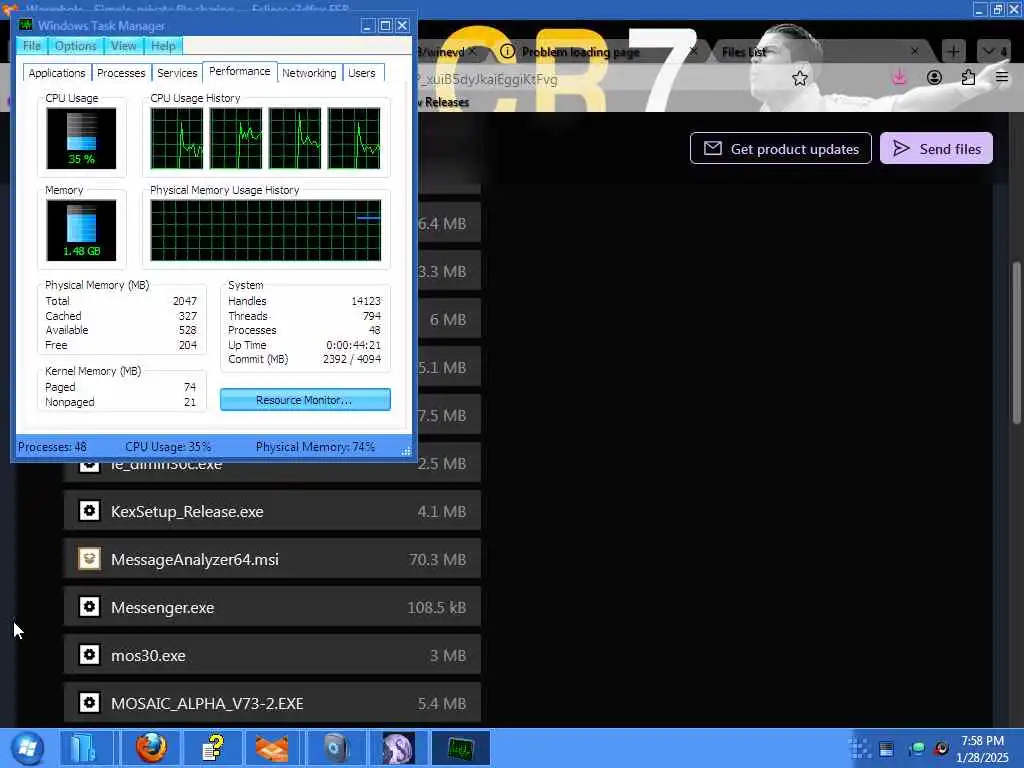Bookmark this page with the star icon
1024x768 pixels.
799,79
